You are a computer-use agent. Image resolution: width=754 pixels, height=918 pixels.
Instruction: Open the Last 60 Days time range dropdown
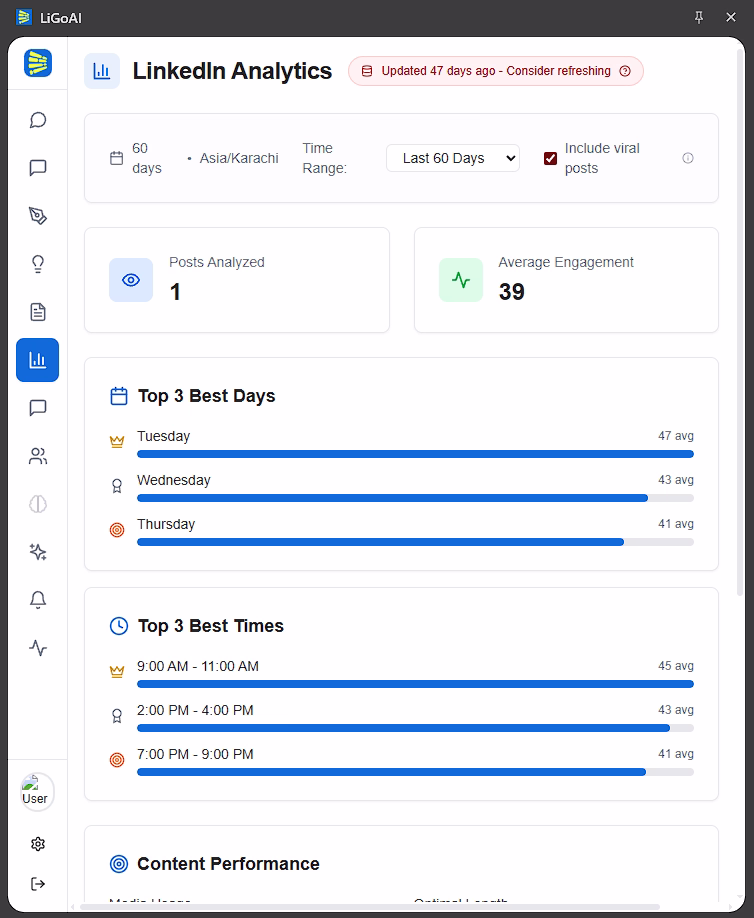(x=453, y=158)
